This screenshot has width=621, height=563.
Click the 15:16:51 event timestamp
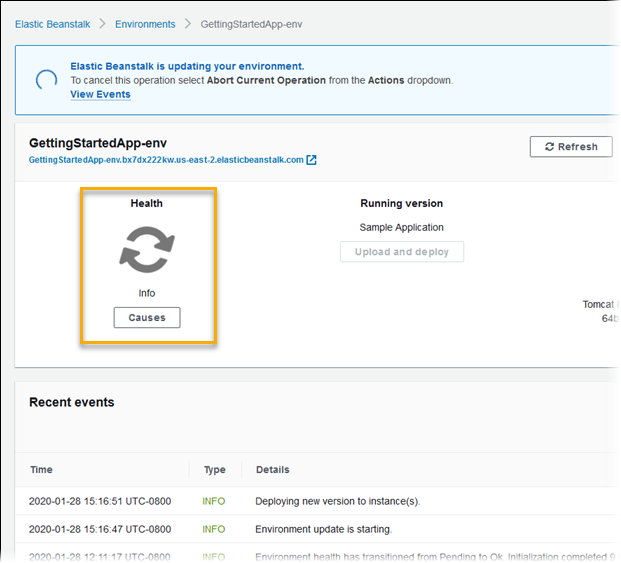(x=100, y=501)
